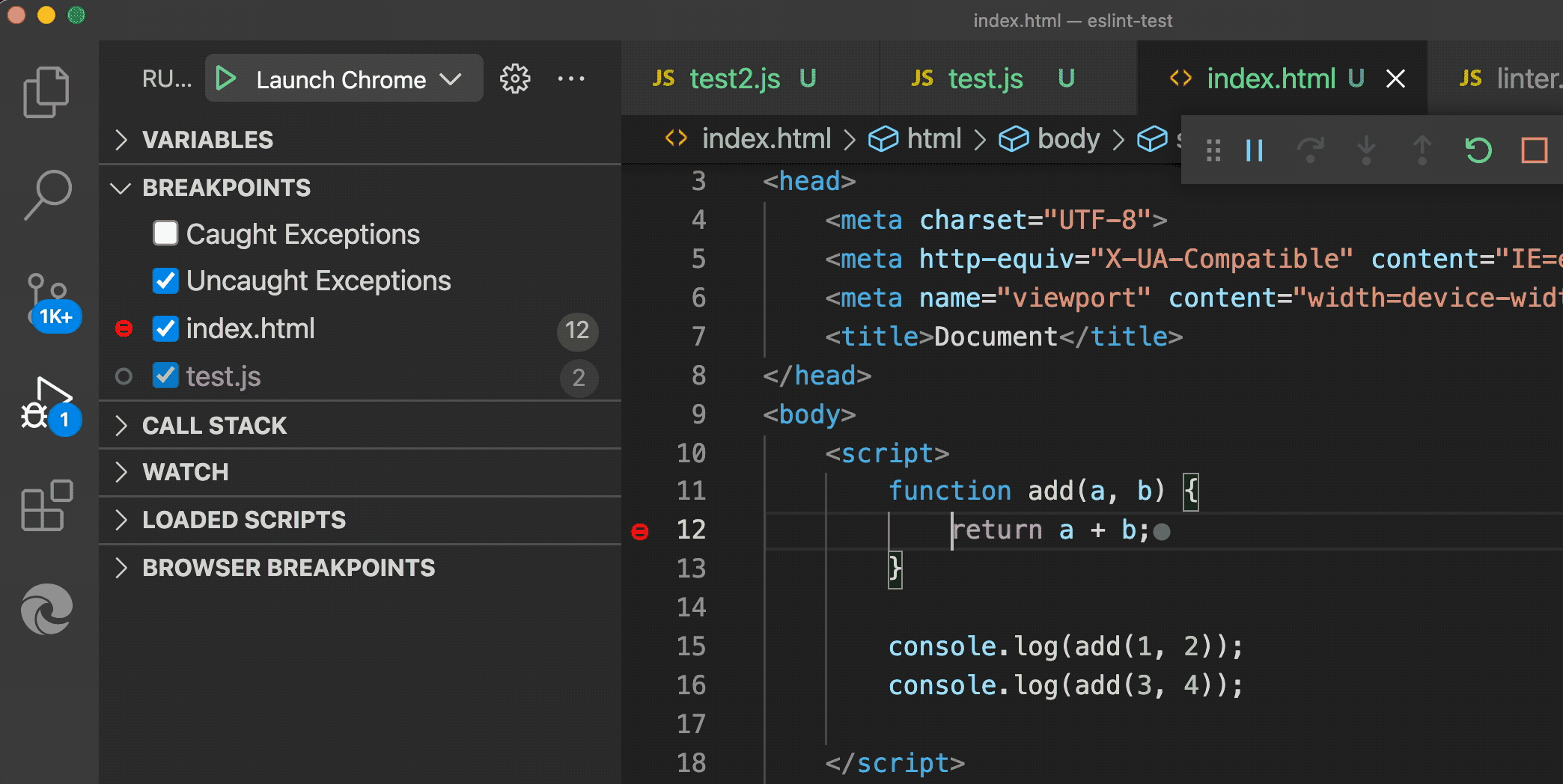Remove the red breakpoint on line 12 gutter
1563x784 pixels.
click(640, 531)
